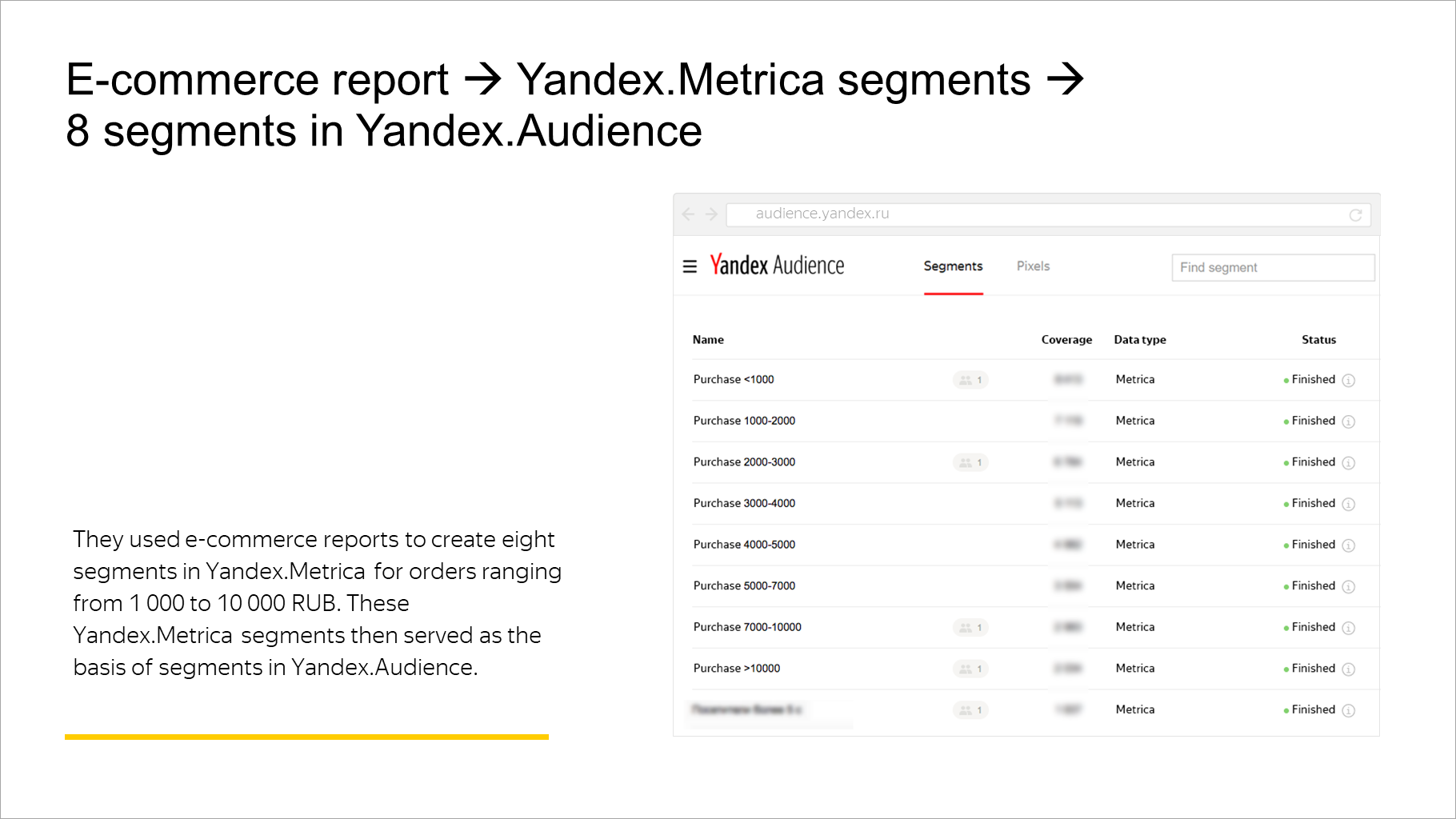
Task: Open the info icon beside Purchase <1000 status
Action: tap(1349, 380)
